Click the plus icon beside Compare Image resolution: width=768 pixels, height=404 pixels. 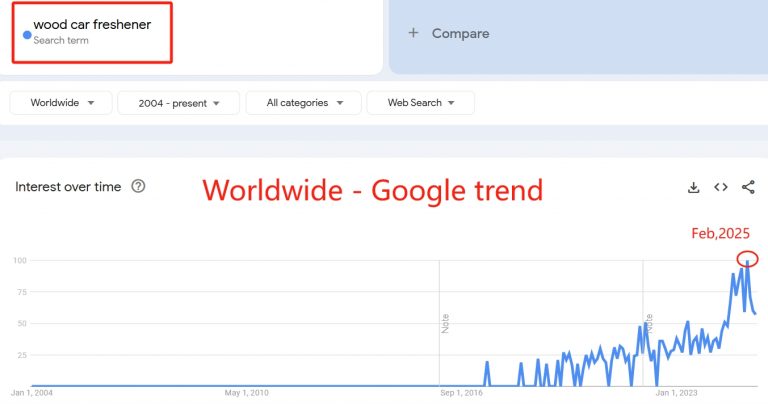413,33
